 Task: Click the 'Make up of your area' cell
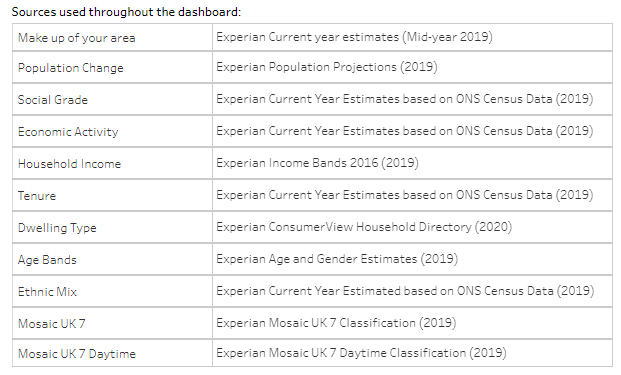point(112,38)
